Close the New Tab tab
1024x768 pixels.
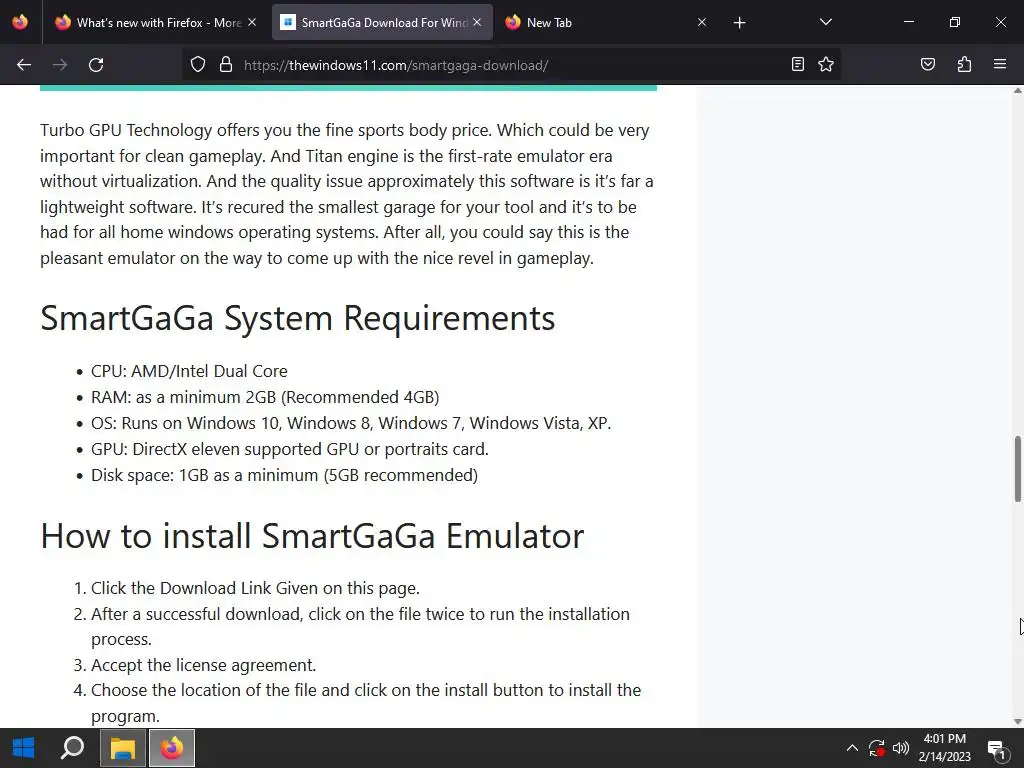(x=702, y=23)
